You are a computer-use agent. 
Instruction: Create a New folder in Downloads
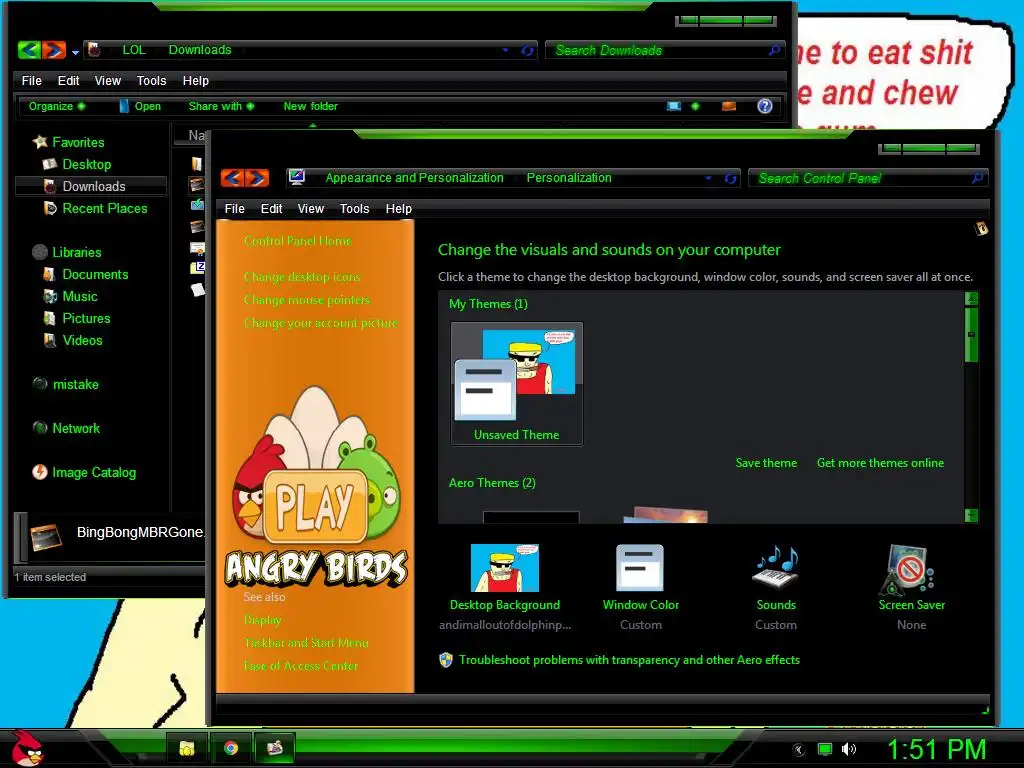coord(310,106)
